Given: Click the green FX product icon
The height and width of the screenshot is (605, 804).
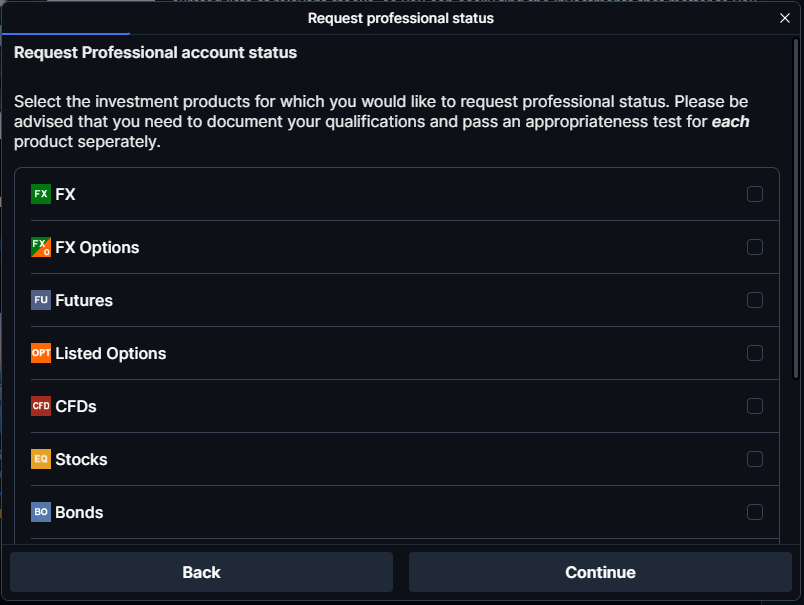Looking at the screenshot, I should click(41, 194).
